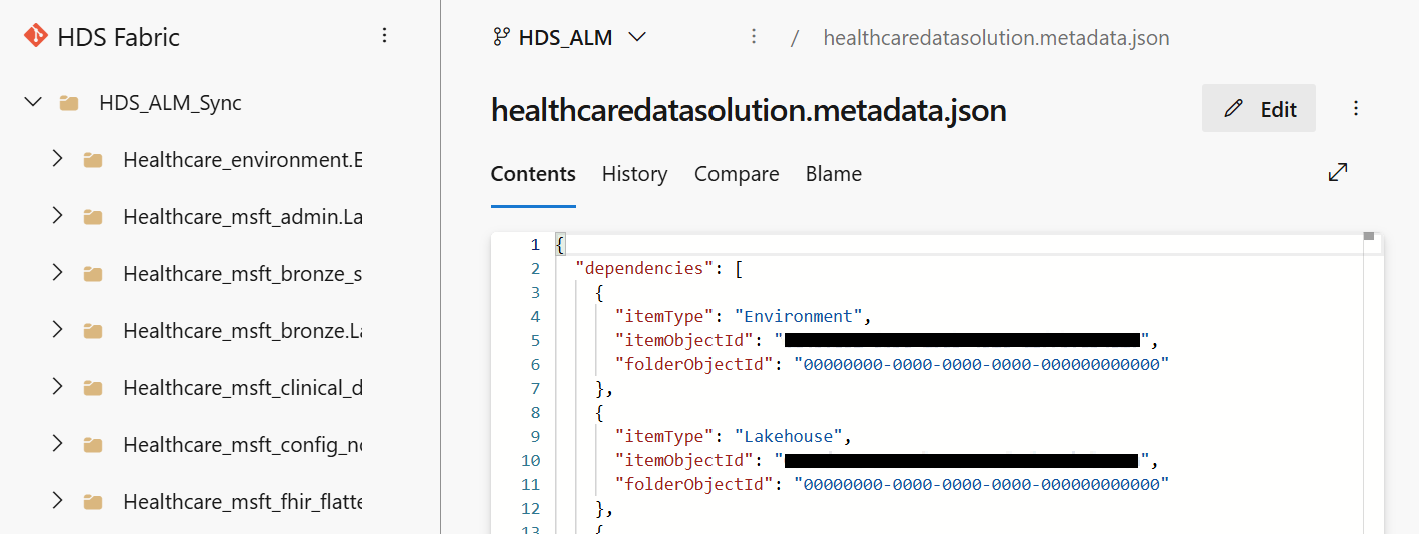Select Healthcare_msft_bronze_s folder name

[x=243, y=273]
